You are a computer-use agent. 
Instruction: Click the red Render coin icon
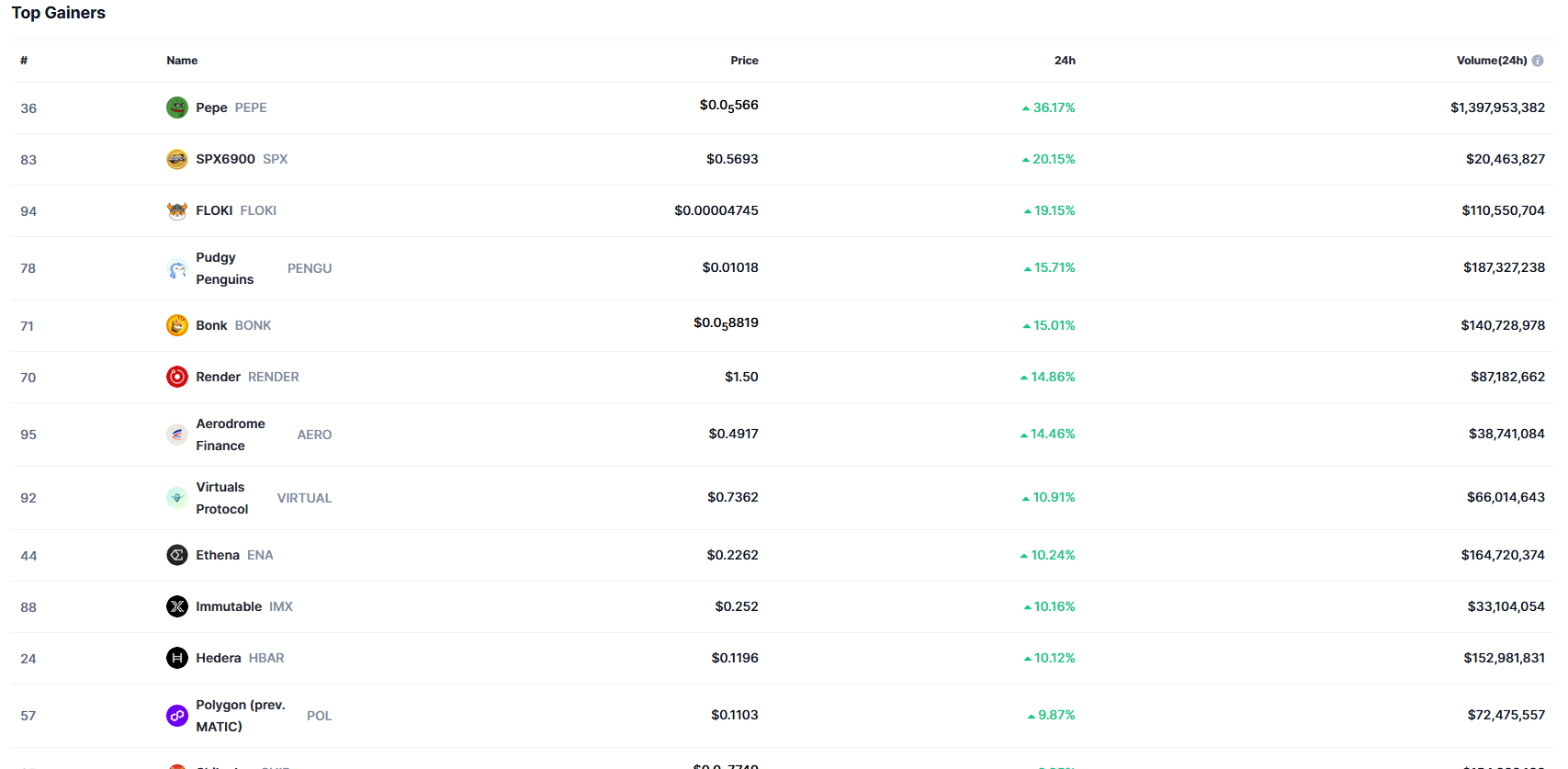(177, 377)
